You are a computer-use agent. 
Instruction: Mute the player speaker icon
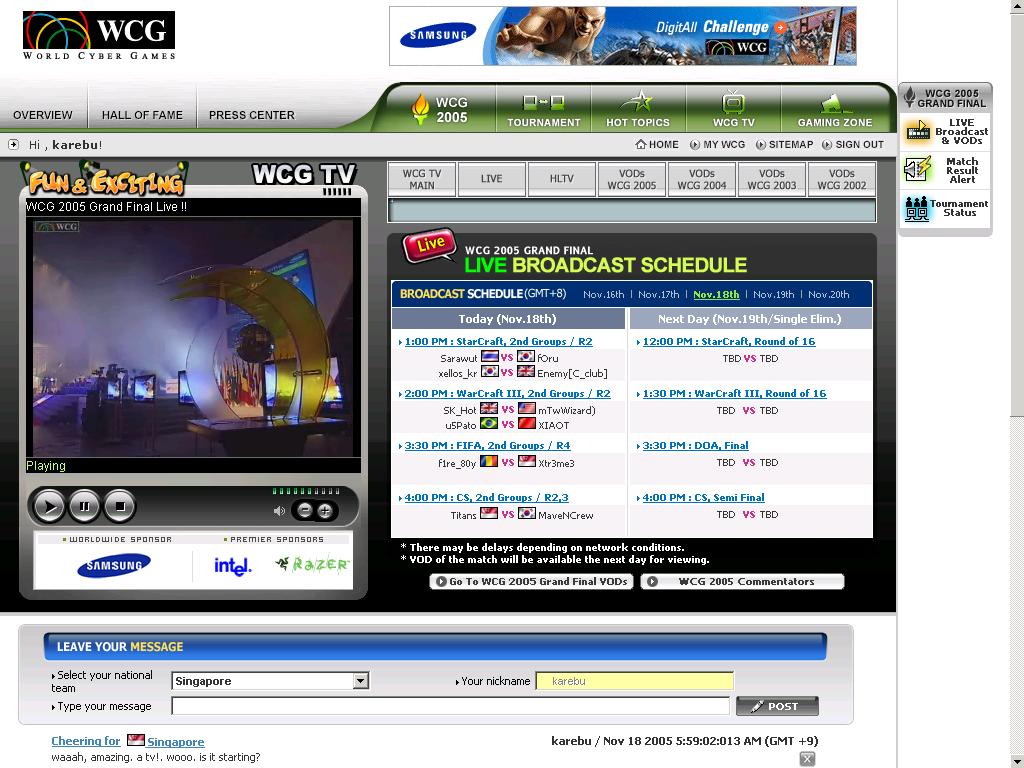click(x=279, y=511)
